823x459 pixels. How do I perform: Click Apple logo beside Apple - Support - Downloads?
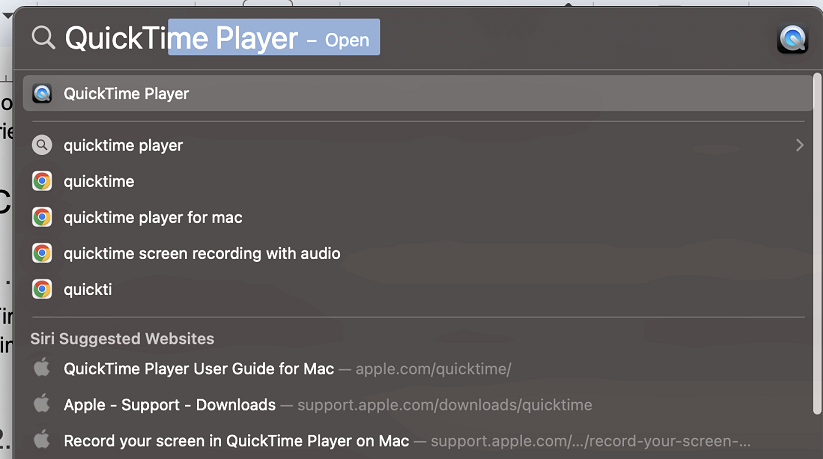(42, 404)
